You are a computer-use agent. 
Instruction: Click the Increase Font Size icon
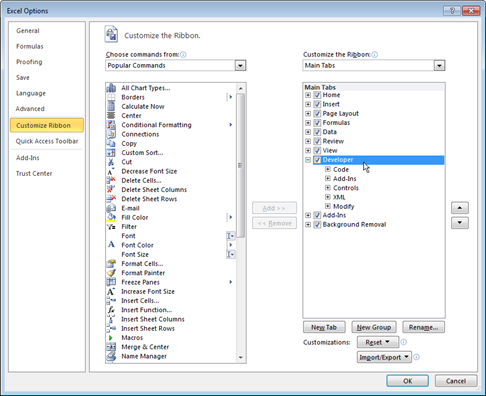click(x=111, y=291)
